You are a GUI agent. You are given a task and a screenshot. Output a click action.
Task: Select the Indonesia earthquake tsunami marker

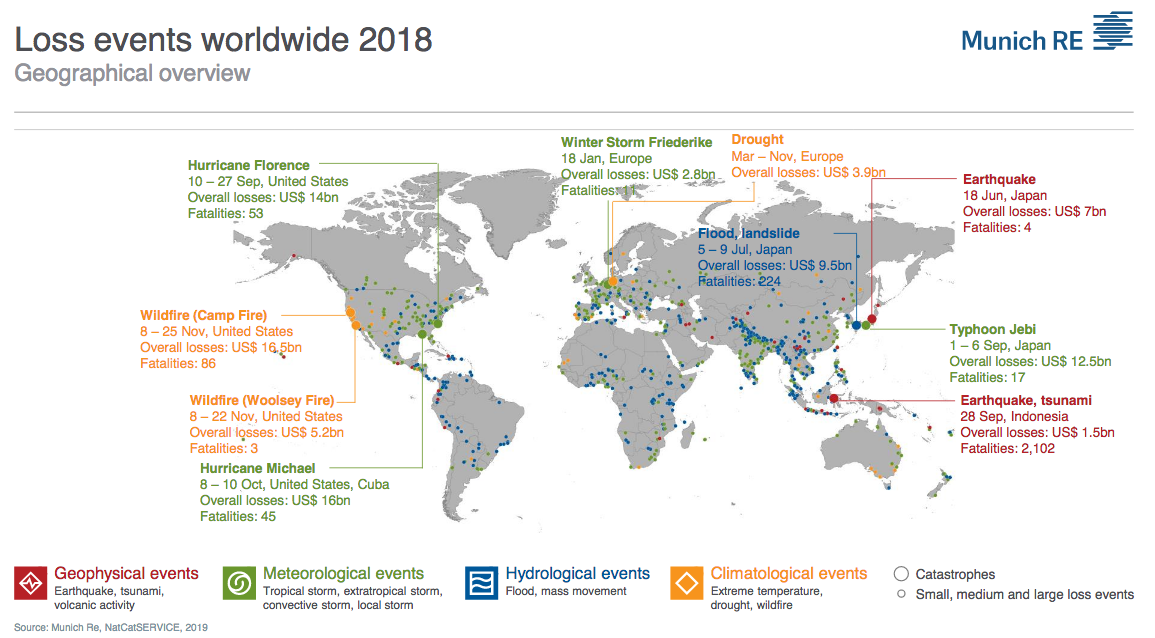[833, 399]
